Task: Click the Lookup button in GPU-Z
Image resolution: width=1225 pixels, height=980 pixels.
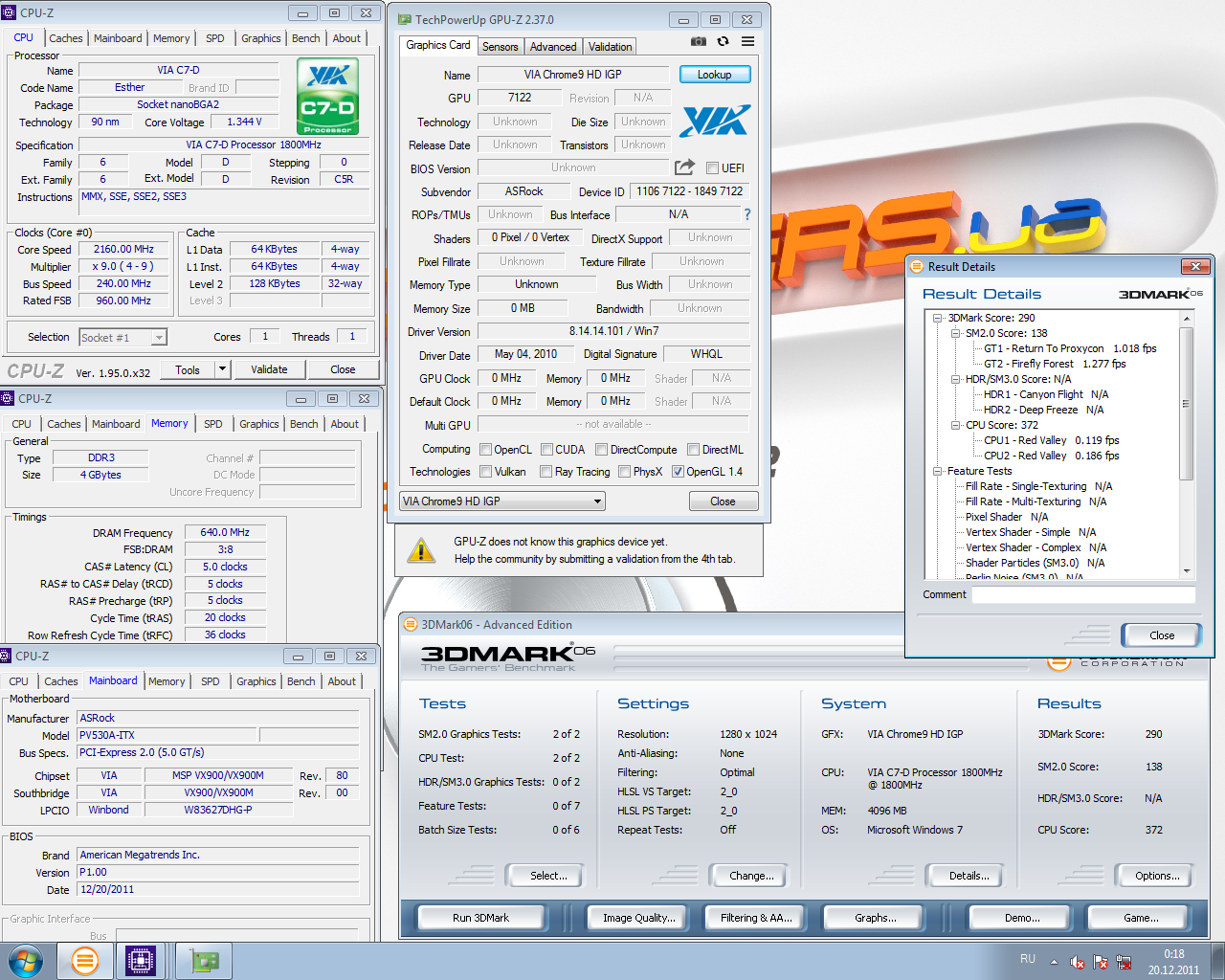Action: pyautogui.click(x=715, y=75)
